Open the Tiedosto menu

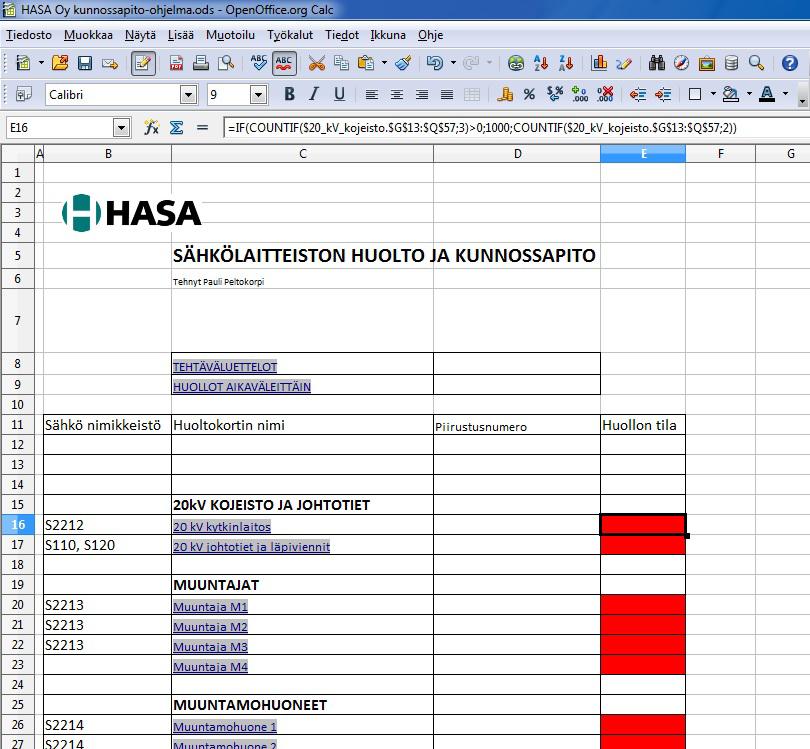[29, 35]
